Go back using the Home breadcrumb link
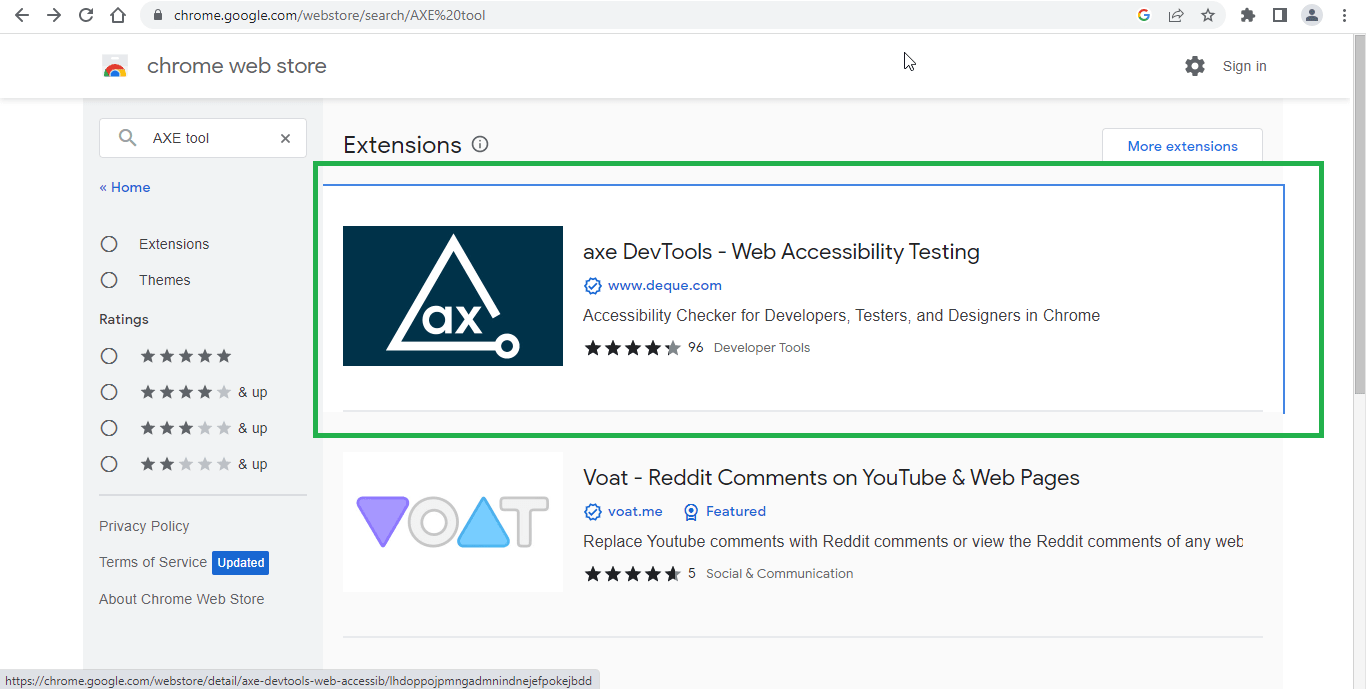This screenshot has width=1366, height=689. click(124, 187)
